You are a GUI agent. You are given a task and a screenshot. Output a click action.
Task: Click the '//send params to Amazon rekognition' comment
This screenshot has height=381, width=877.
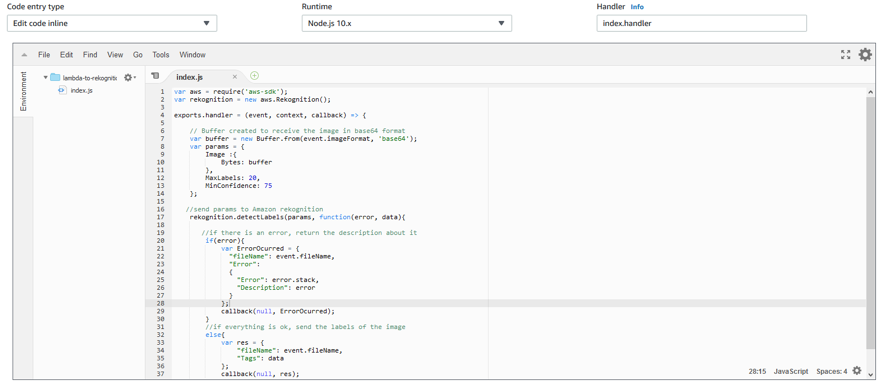point(254,209)
